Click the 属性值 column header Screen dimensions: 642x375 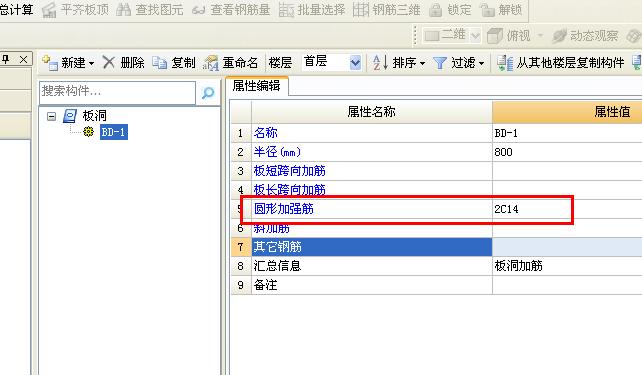pos(567,112)
